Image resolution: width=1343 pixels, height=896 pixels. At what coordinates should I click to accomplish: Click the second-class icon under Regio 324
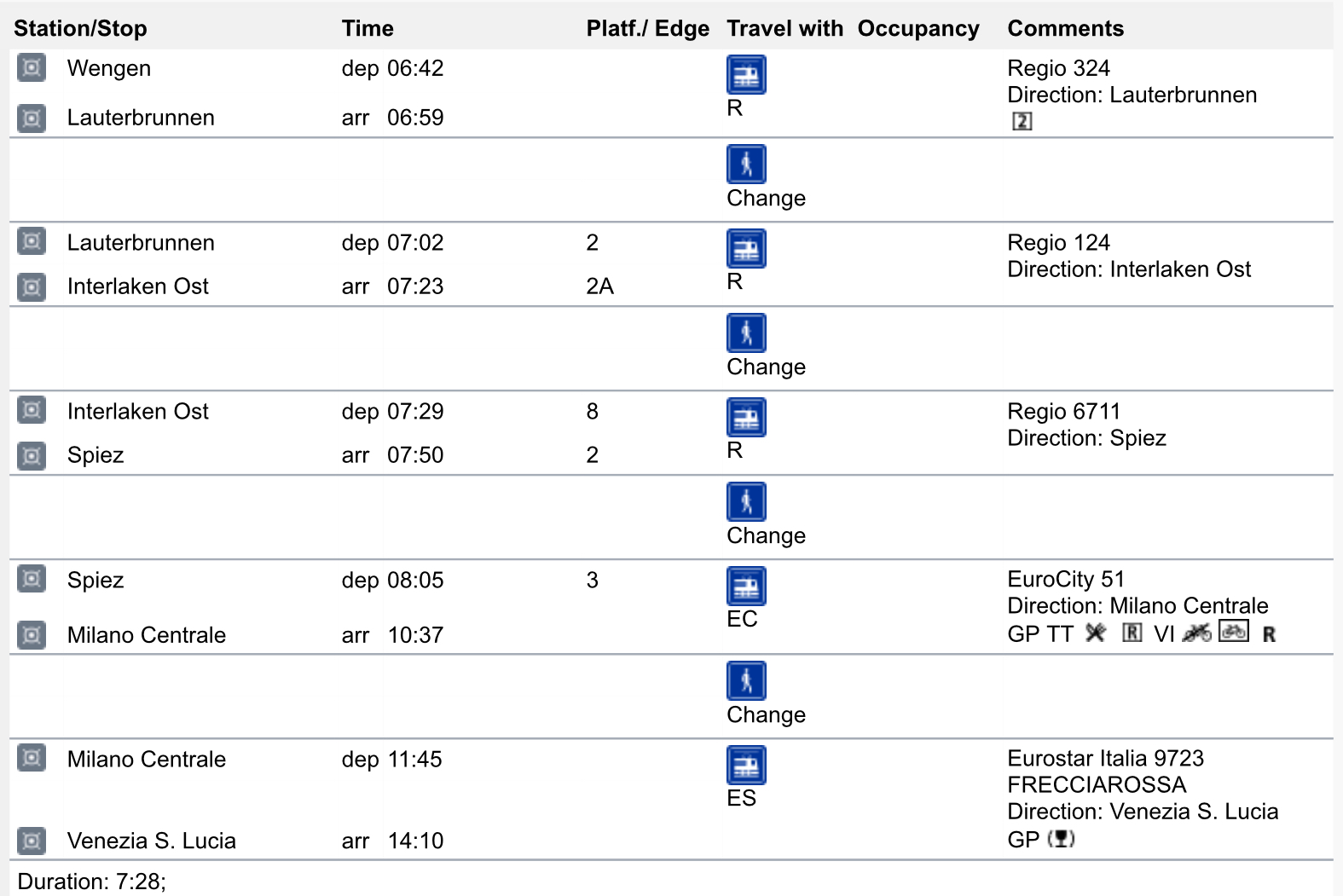click(1022, 121)
